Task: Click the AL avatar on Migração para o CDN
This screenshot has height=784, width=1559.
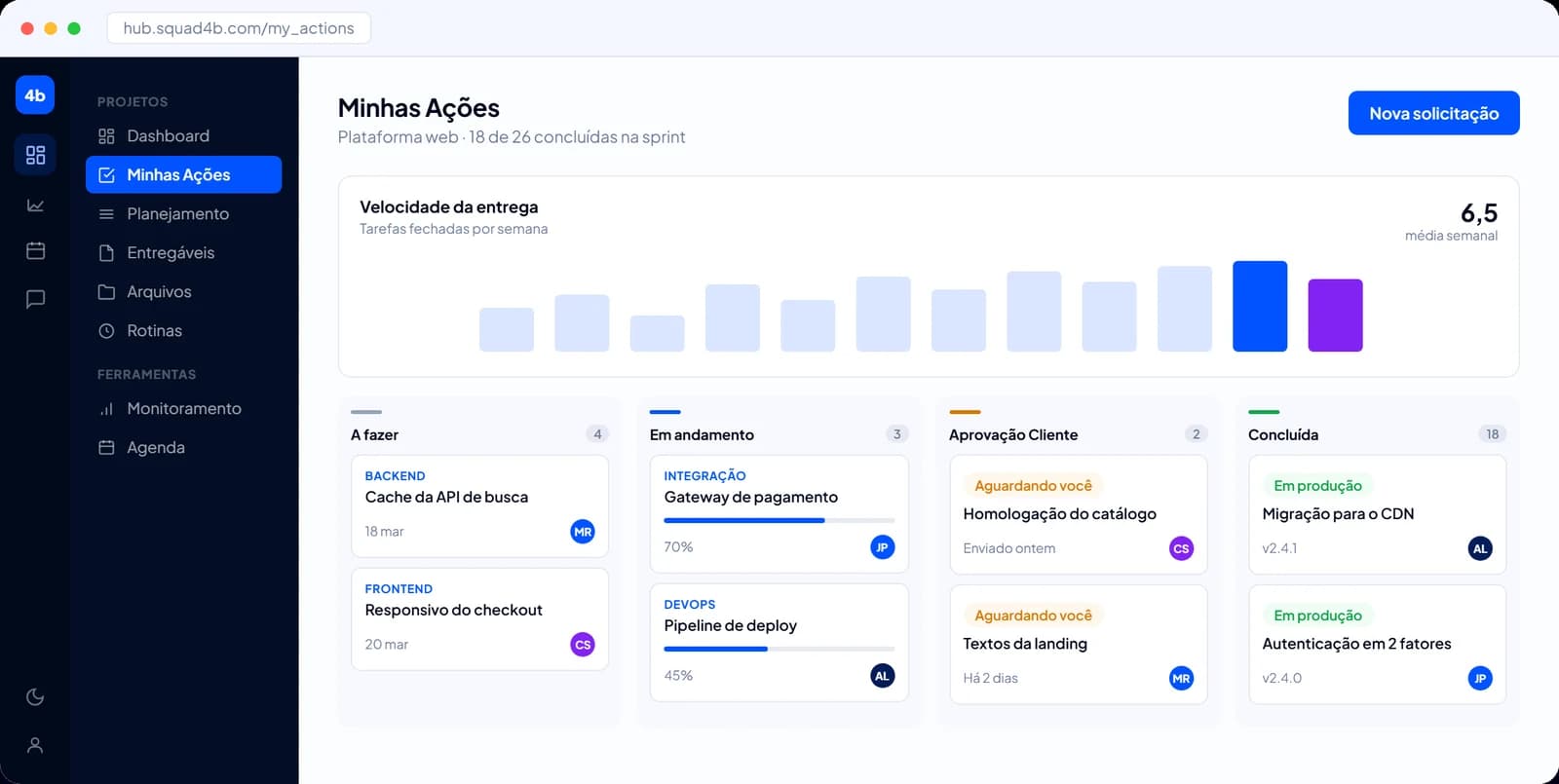Action: click(1480, 548)
